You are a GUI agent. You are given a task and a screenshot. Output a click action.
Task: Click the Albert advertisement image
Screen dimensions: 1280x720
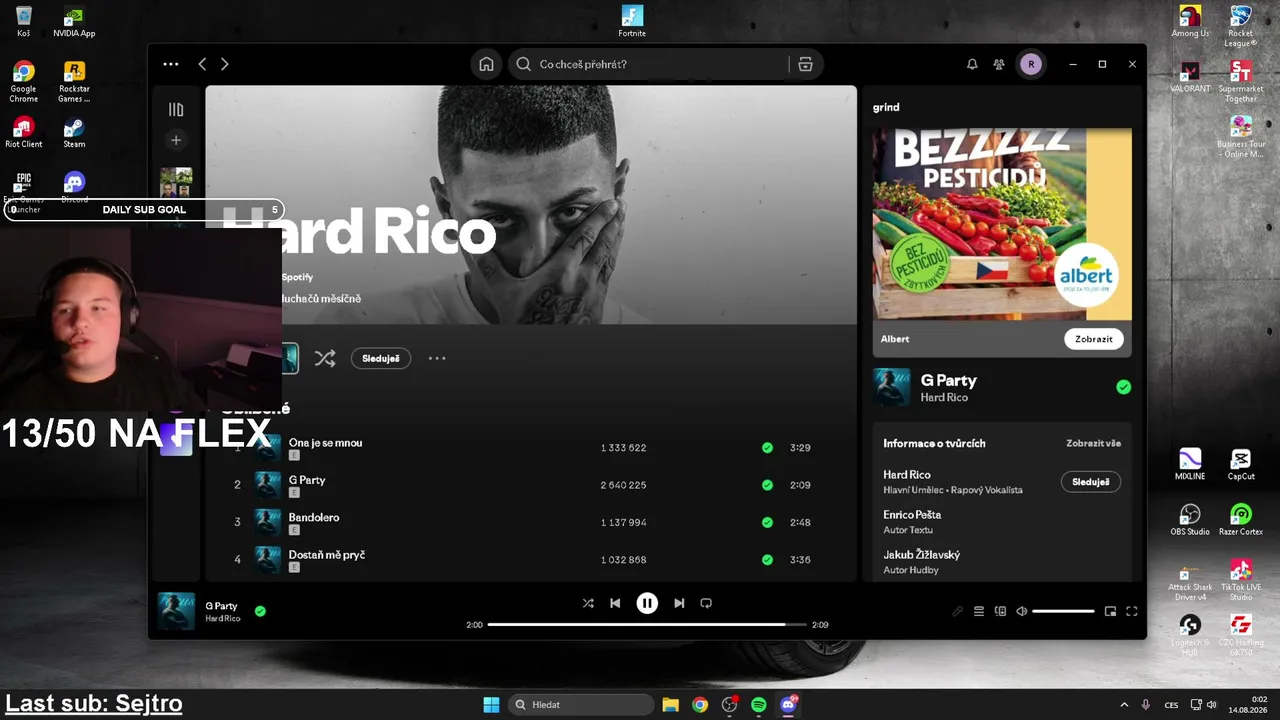[x=1002, y=224]
